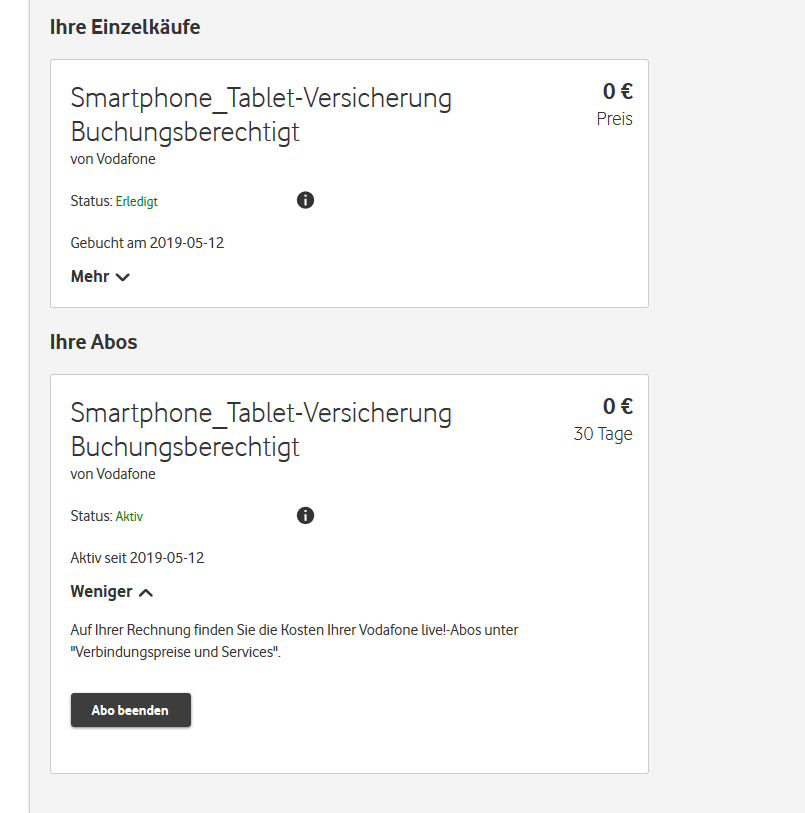This screenshot has width=805, height=813.
Task: Select the Versicherung title under Ihre Einzelkäufe
Action: [x=260, y=115]
